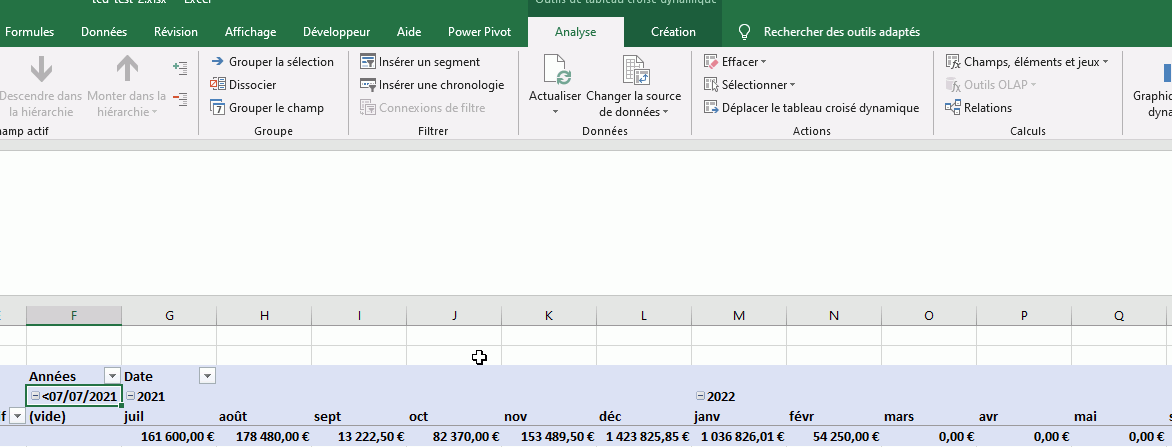
Task: Expand the Effacer dropdown menu
Action: point(763,62)
